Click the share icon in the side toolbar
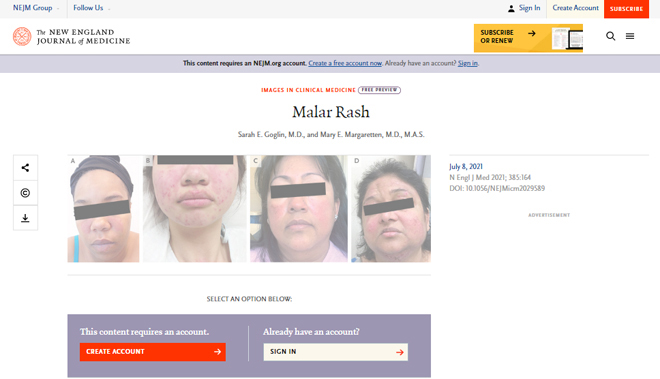Image resolution: width=660 pixels, height=379 pixels. [25, 168]
